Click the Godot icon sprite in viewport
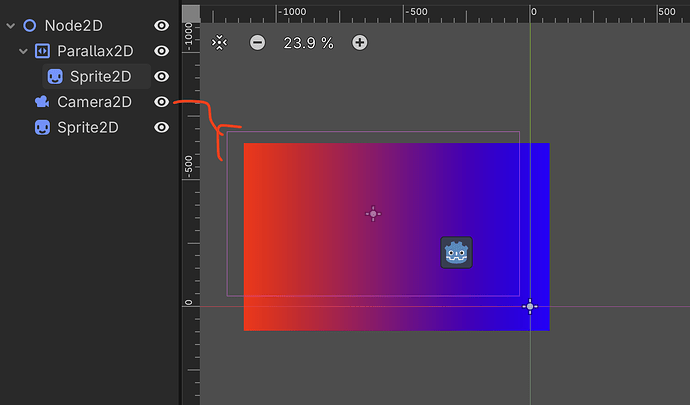This screenshot has height=405, width=690. click(456, 252)
